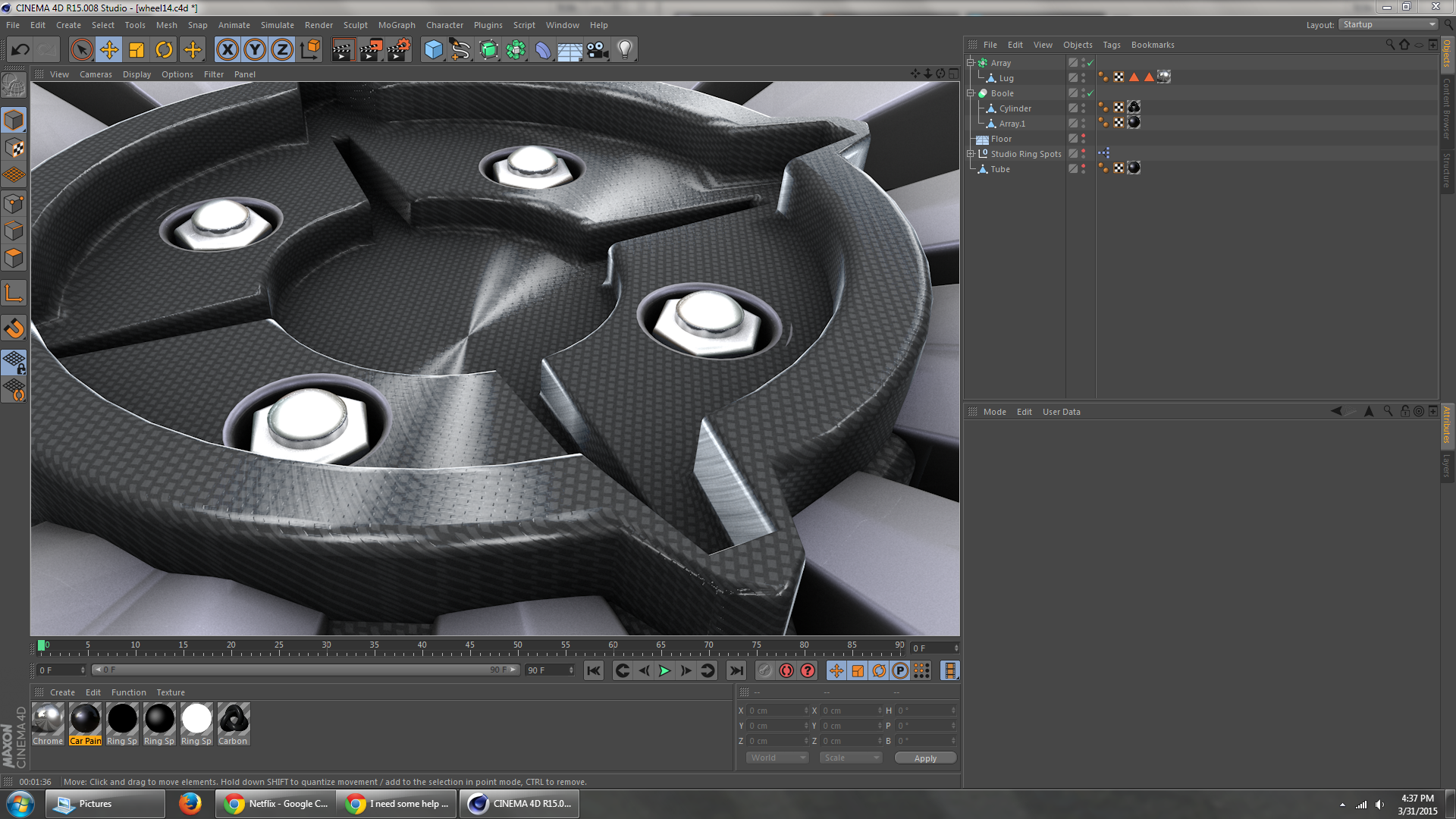The image size is (1456, 819).
Task: Switch to Model mode cube icon
Action: pos(14,120)
